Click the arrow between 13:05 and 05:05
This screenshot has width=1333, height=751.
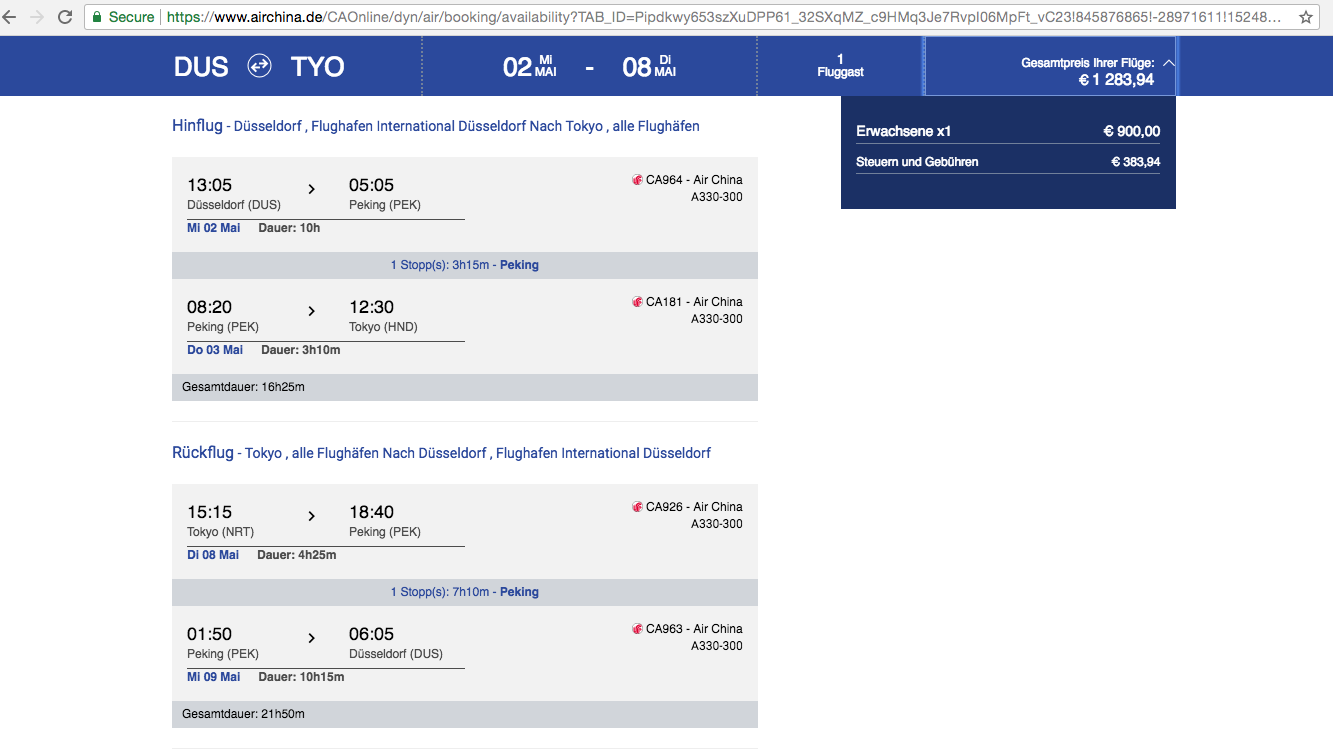coord(311,189)
